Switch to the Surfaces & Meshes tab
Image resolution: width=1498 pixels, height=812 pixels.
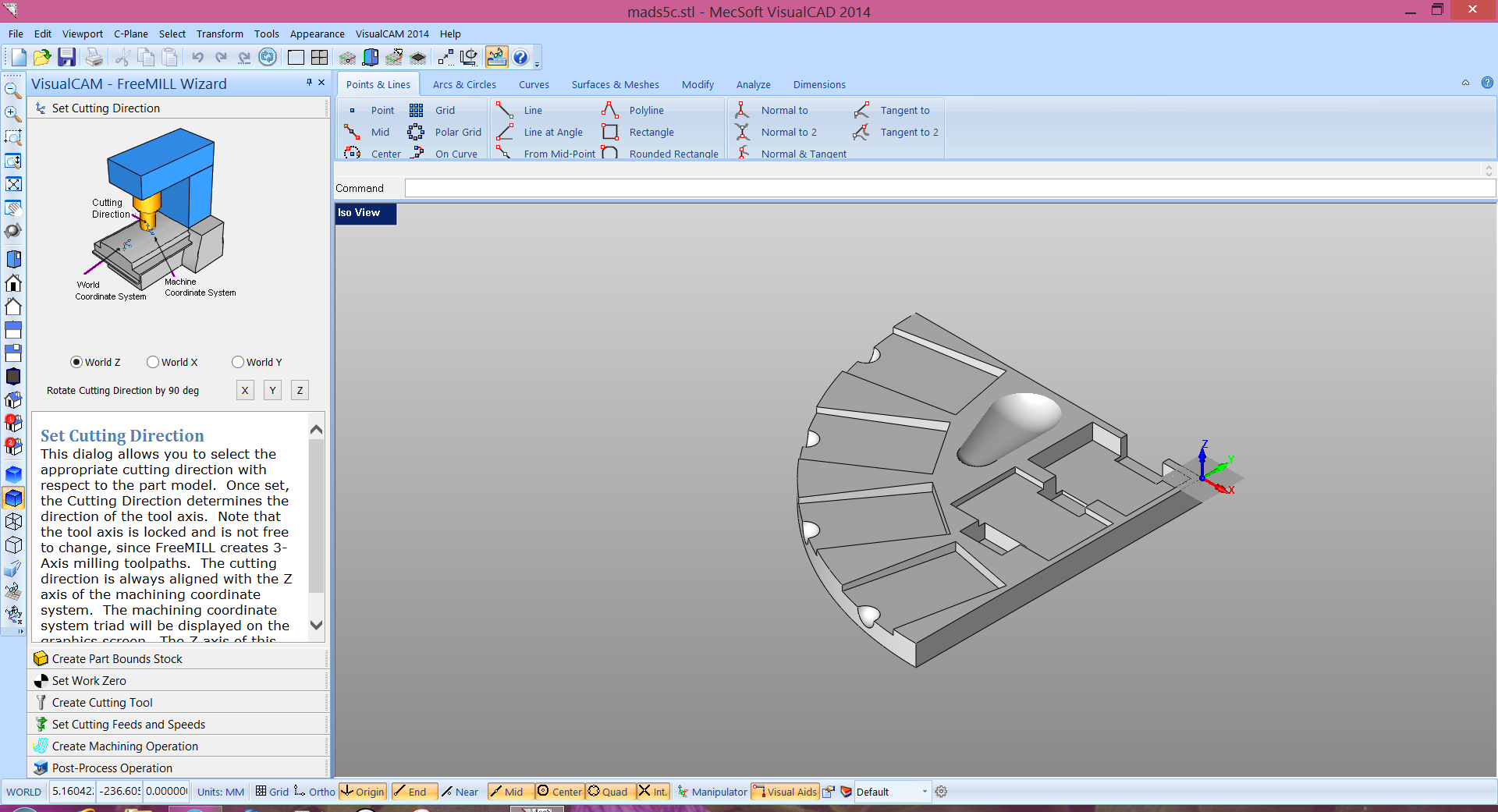(615, 84)
